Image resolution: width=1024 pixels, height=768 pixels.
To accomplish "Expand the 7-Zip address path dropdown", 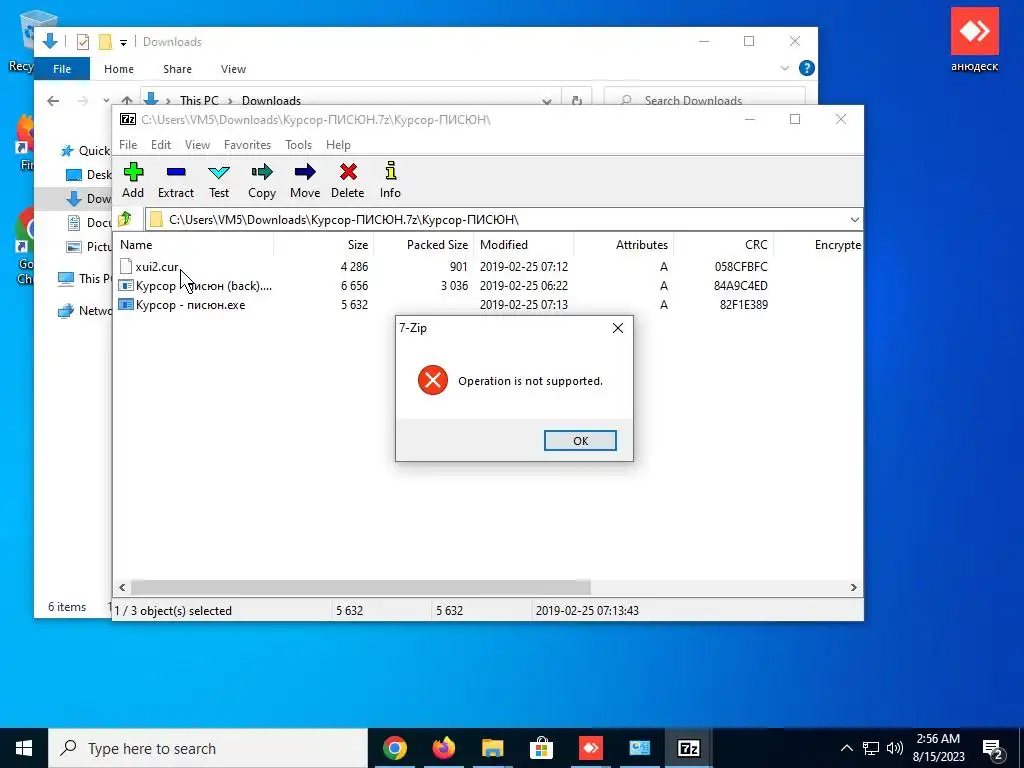I will (x=854, y=219).
